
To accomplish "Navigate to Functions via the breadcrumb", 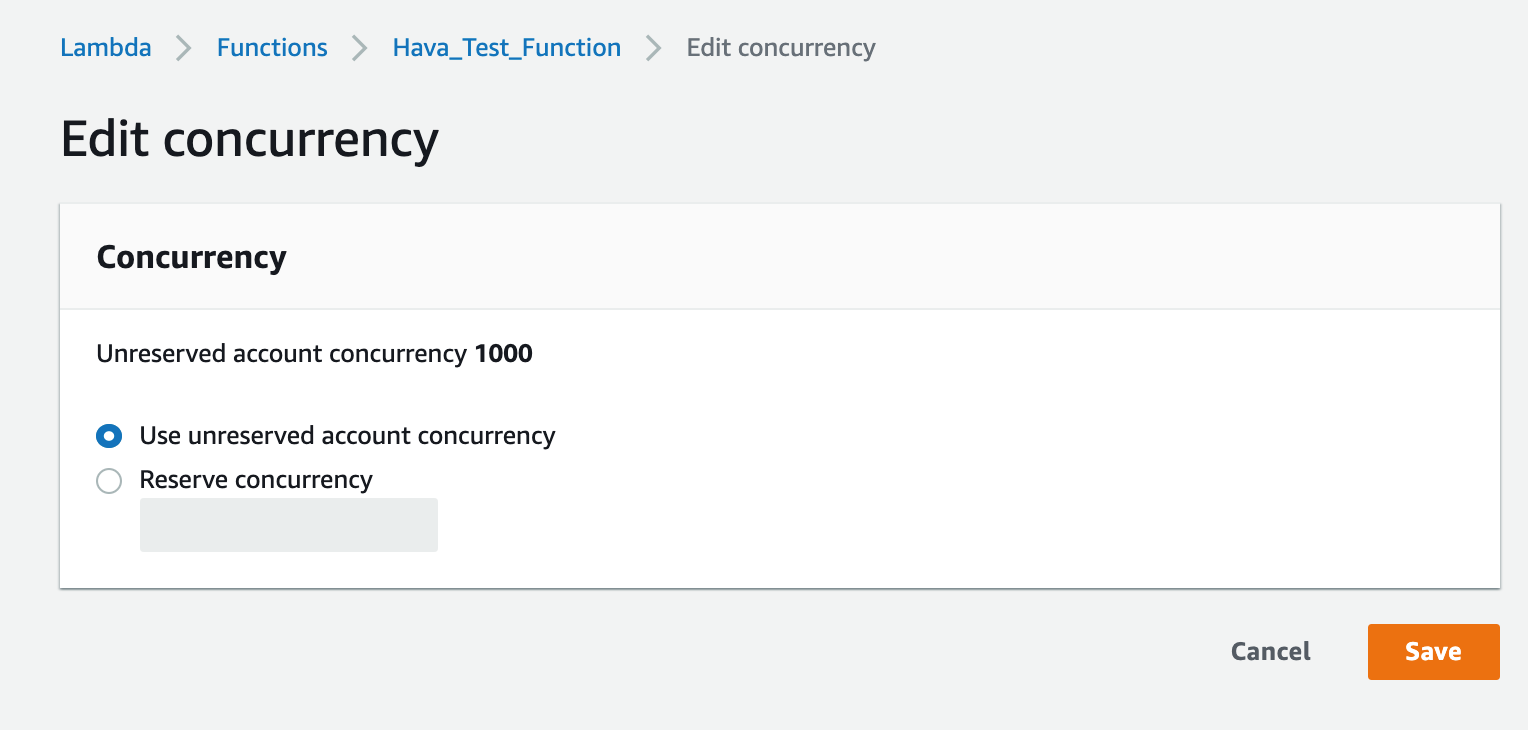I will pyautogui.click(x=272, y=47).
